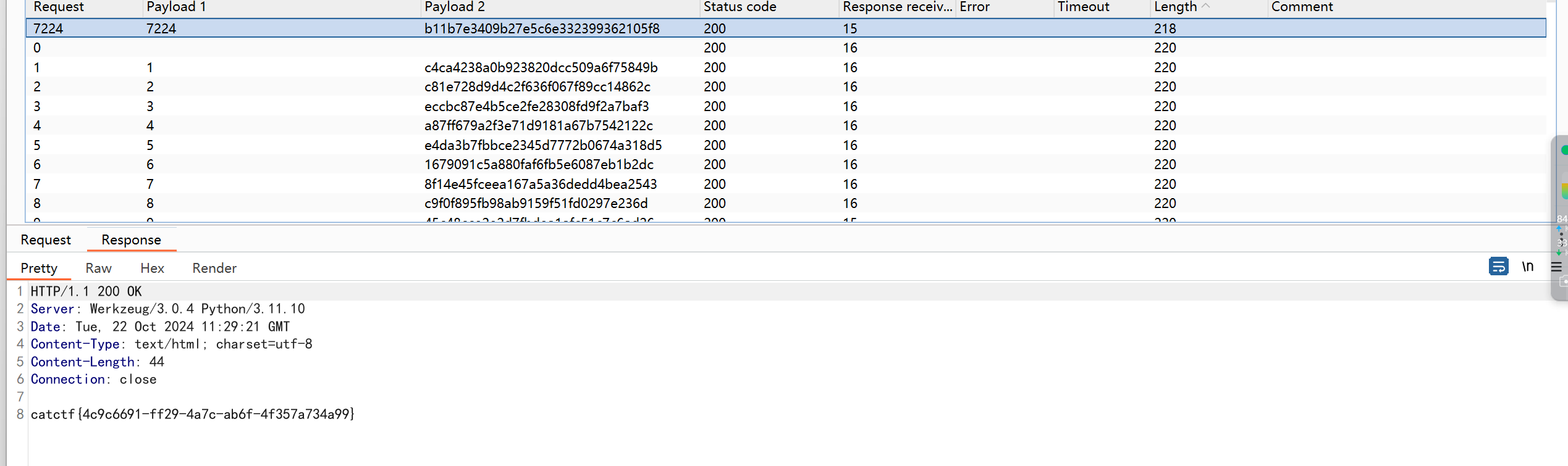Select payload hash c9f0f895fb98ab9159f51fd0297e236d
1568x466 pixels.
click(536, 203)
